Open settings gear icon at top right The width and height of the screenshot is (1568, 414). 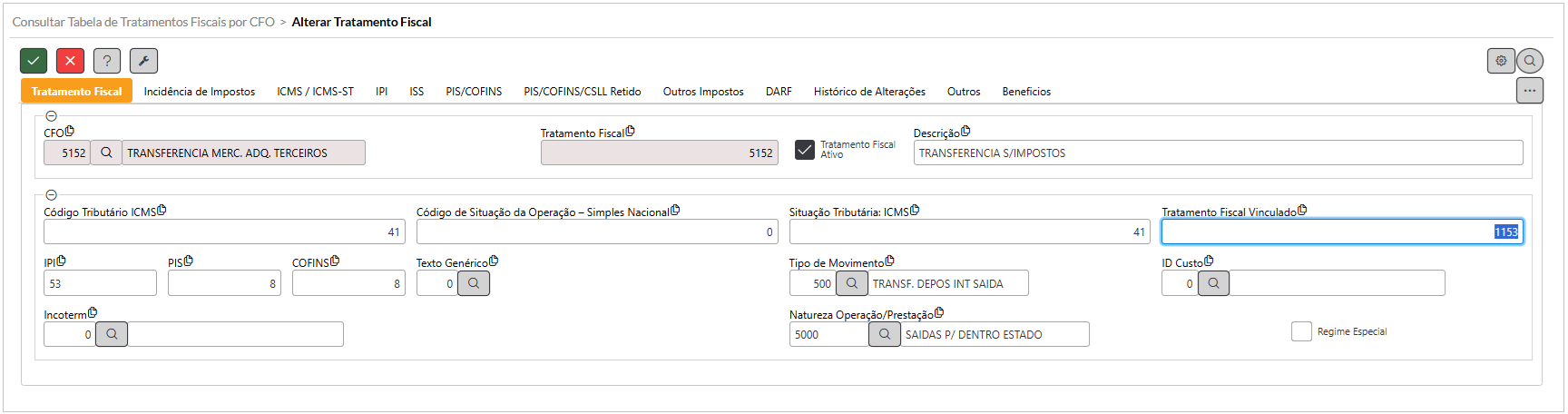click(x=1501, y=61)
